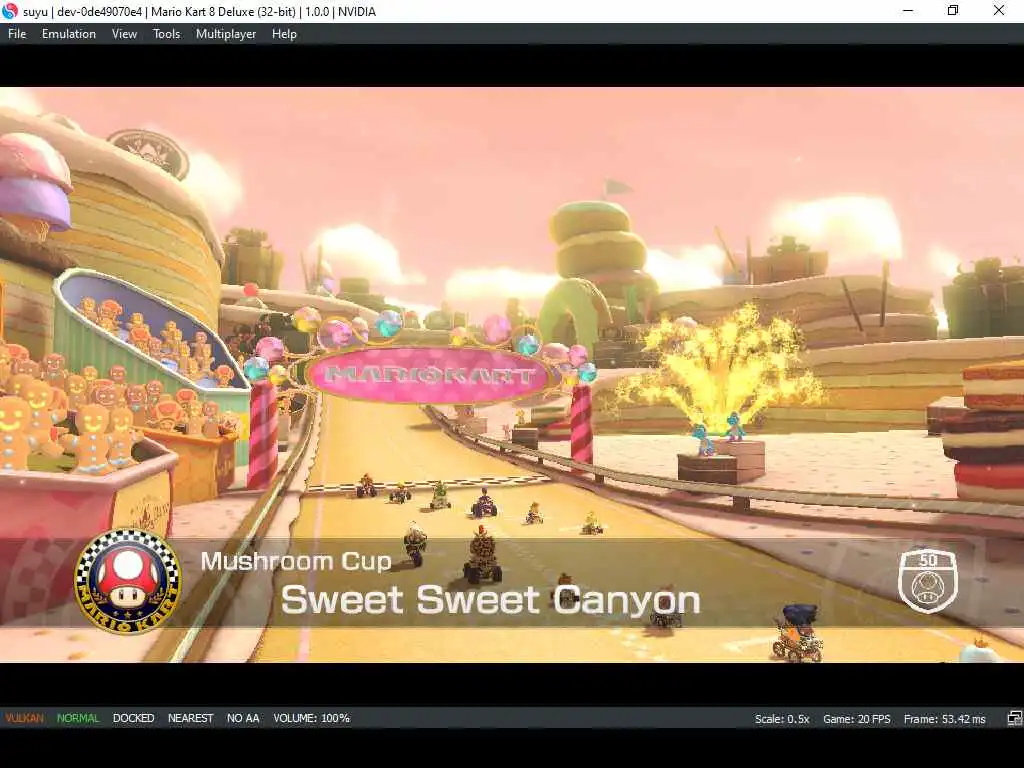The image size is (1024, 768).
Task: Click the Sweet Sweet Canyon track title
Action: pos(490,600)
